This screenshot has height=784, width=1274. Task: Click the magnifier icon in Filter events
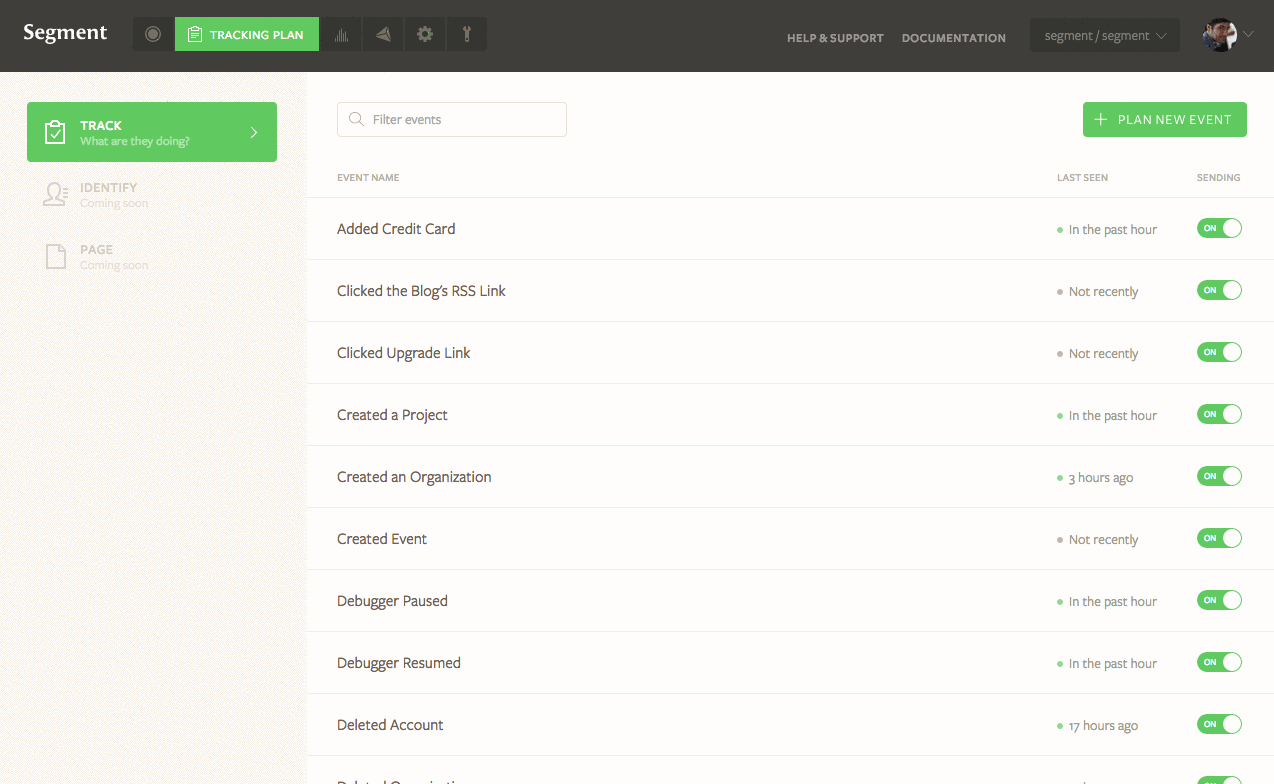(355, 119)
